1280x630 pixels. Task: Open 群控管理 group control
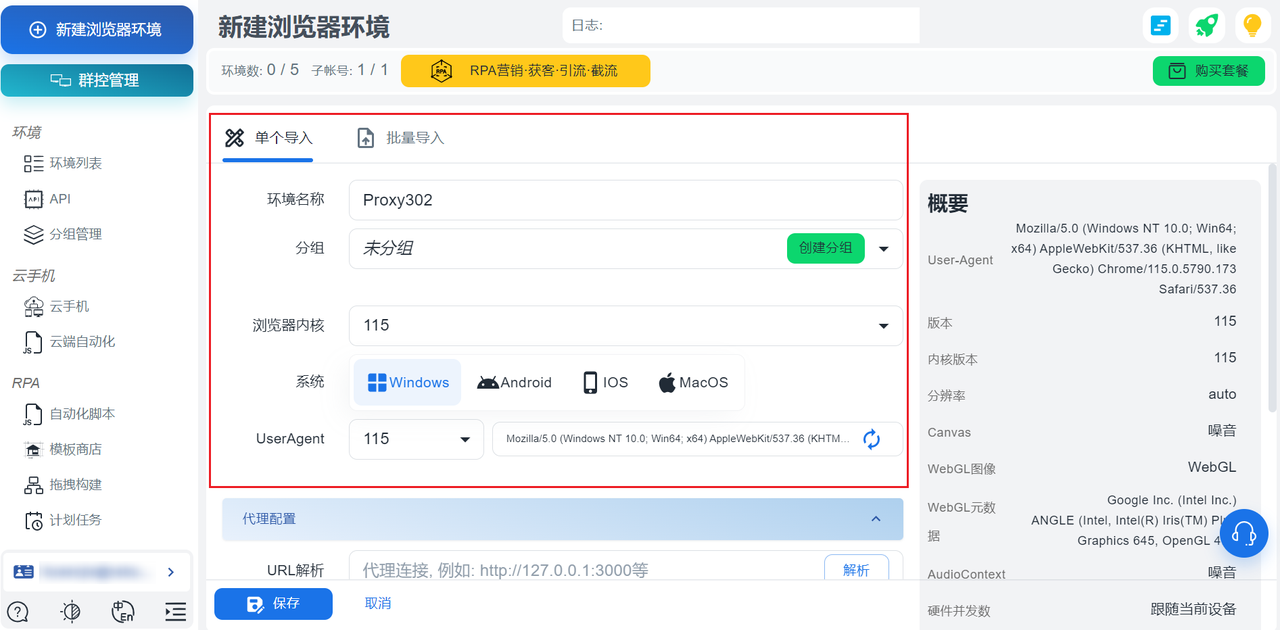click(x=97, y=80)
